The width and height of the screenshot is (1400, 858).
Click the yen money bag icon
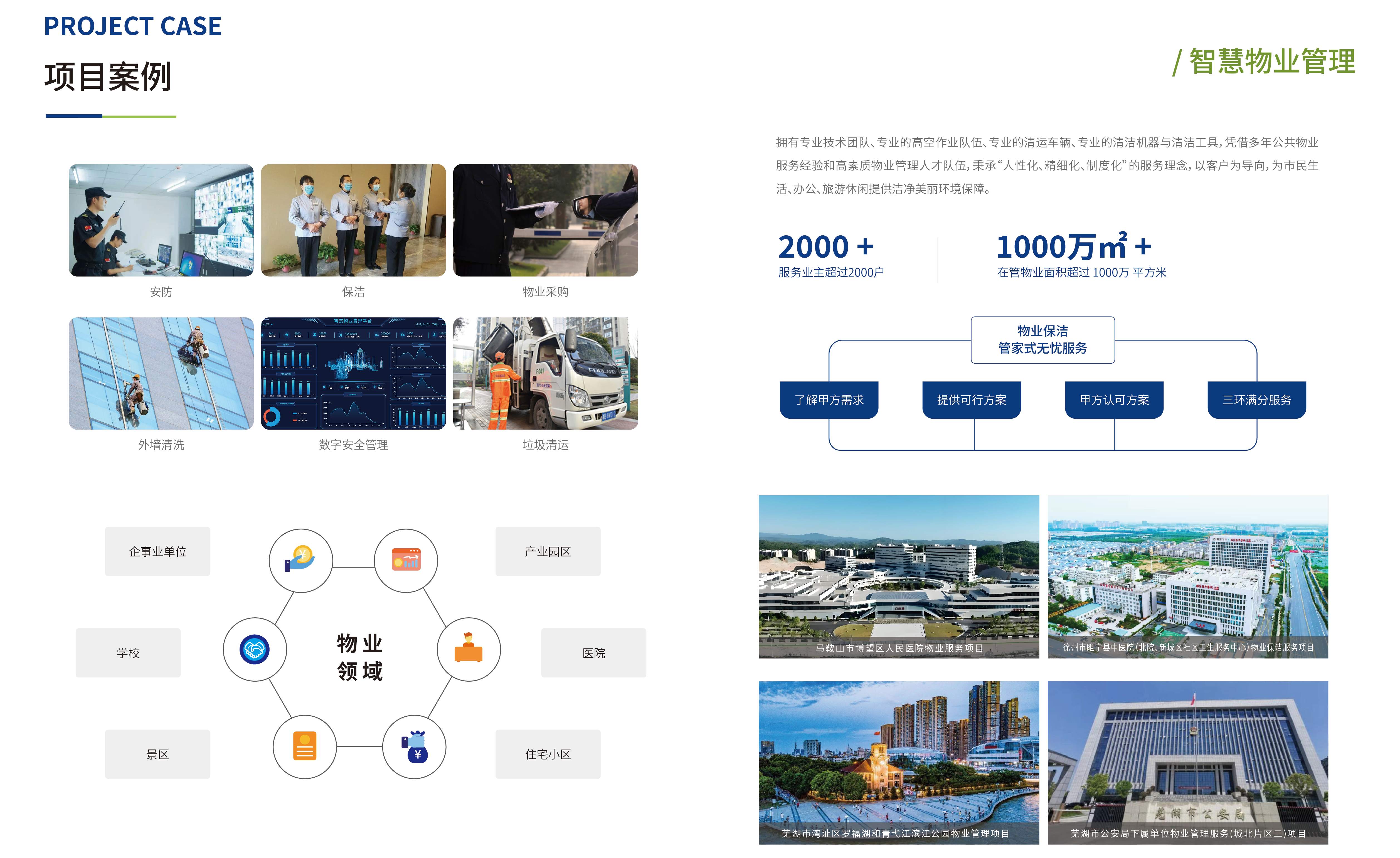coord(414,747)
